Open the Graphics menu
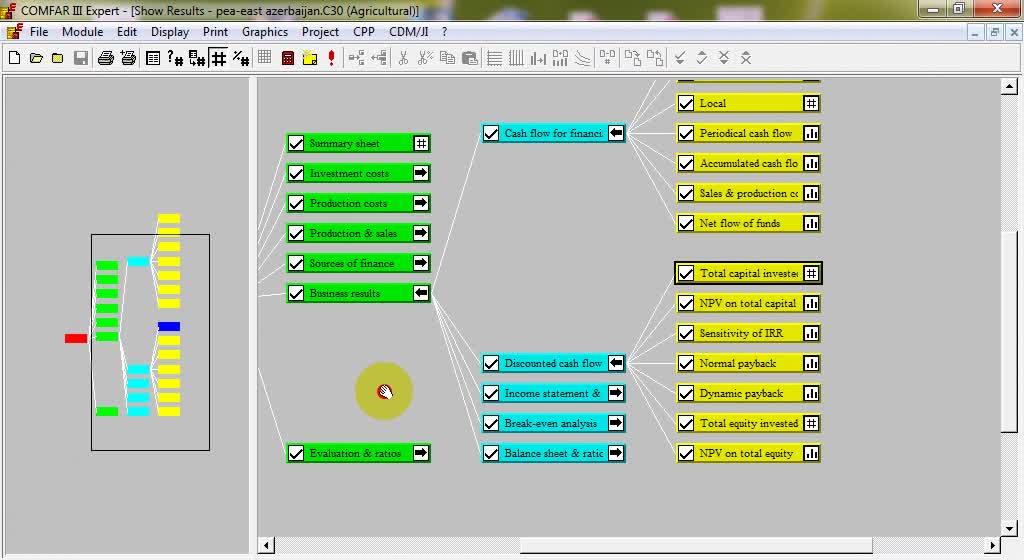Screen dimensions: 1024x560 [265, 32]
